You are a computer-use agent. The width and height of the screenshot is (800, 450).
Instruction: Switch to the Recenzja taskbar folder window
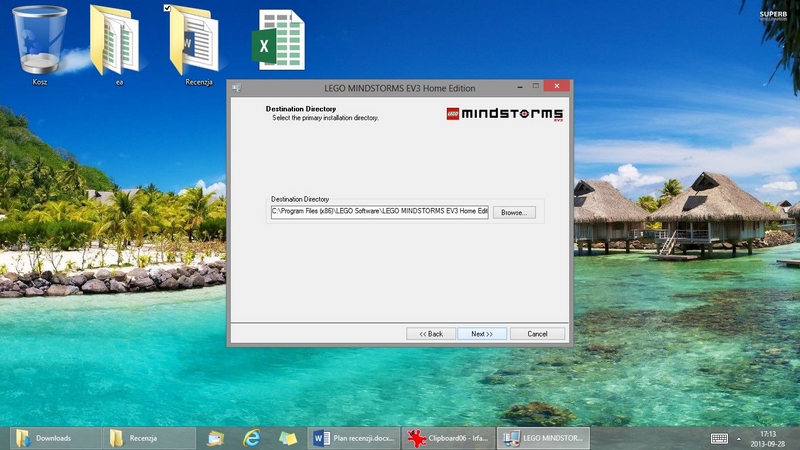click(x=149, y=438)
